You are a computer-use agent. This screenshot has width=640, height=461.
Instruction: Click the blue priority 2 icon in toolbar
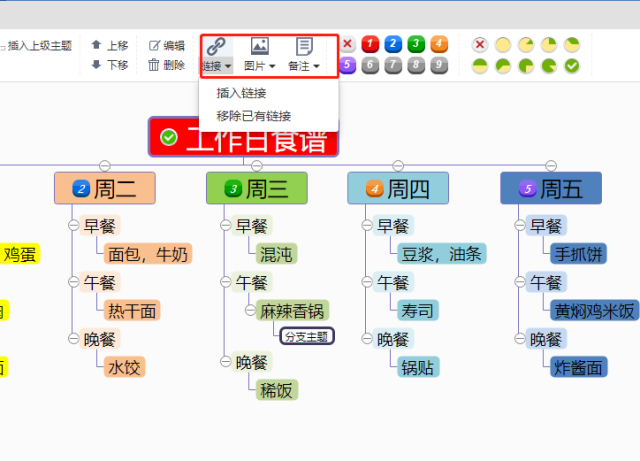393,44
